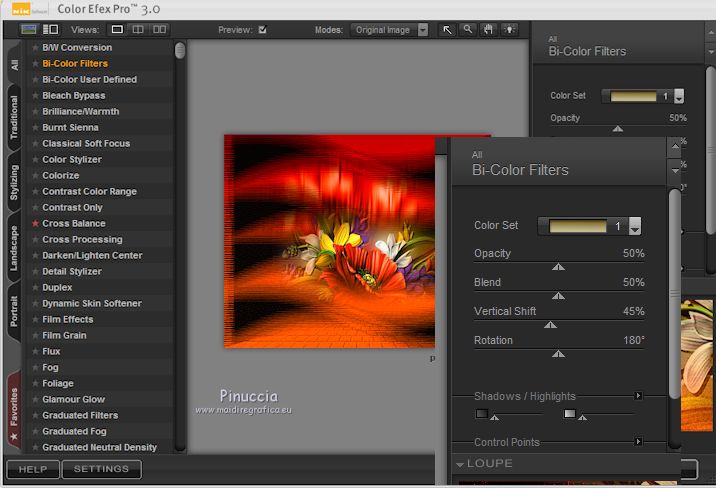
Task: Click the HELP button
Action: point(33,469)
